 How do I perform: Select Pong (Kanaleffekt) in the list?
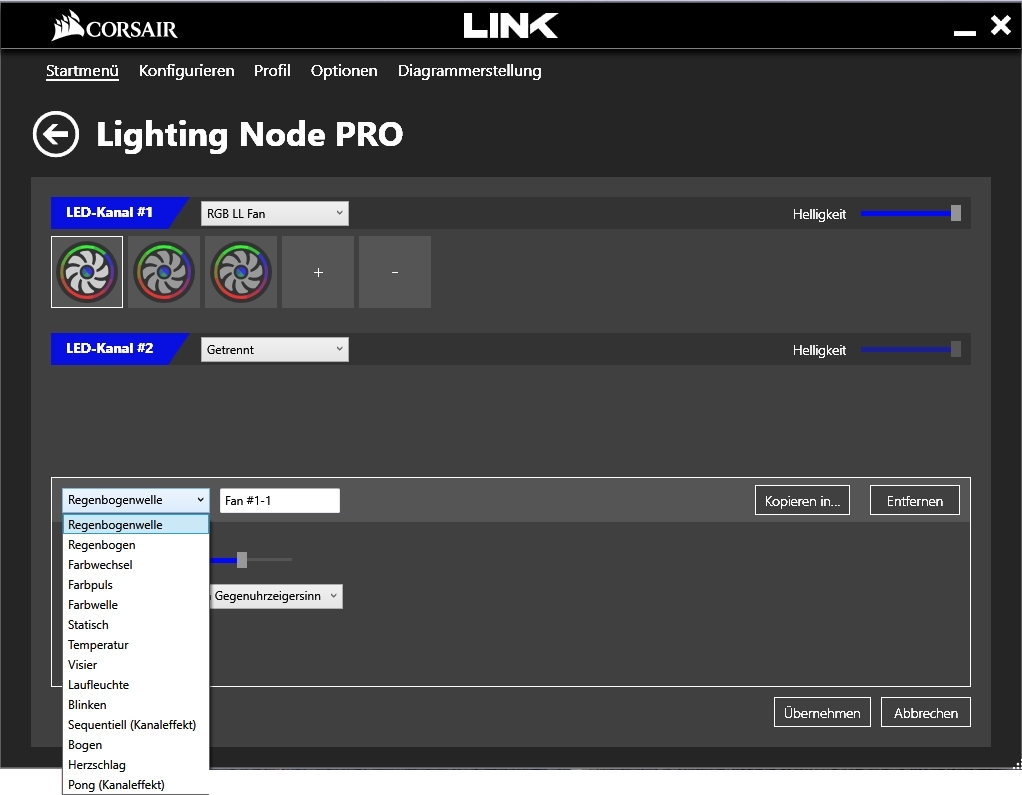116,785
